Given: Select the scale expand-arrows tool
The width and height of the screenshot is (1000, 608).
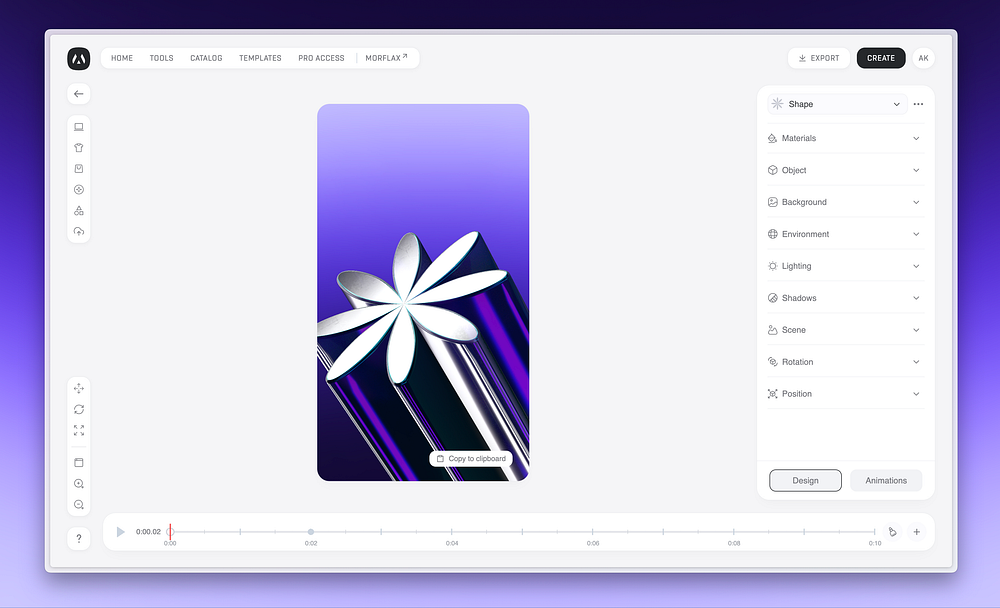Looking at the screenshot, I should [x=78, y=431].
